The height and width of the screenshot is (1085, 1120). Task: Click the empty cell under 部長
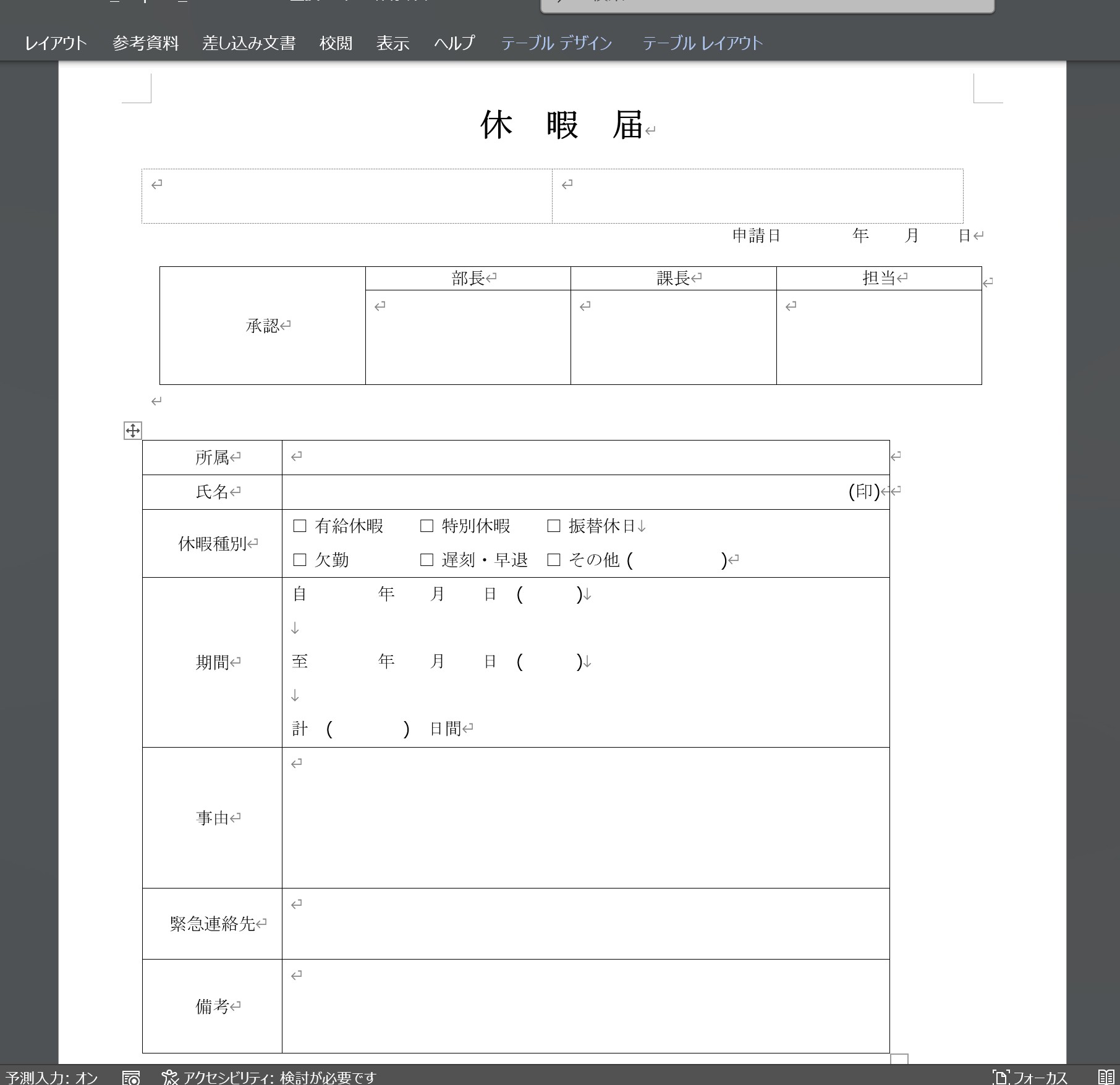pyautogui.click(x=468, y=337)
